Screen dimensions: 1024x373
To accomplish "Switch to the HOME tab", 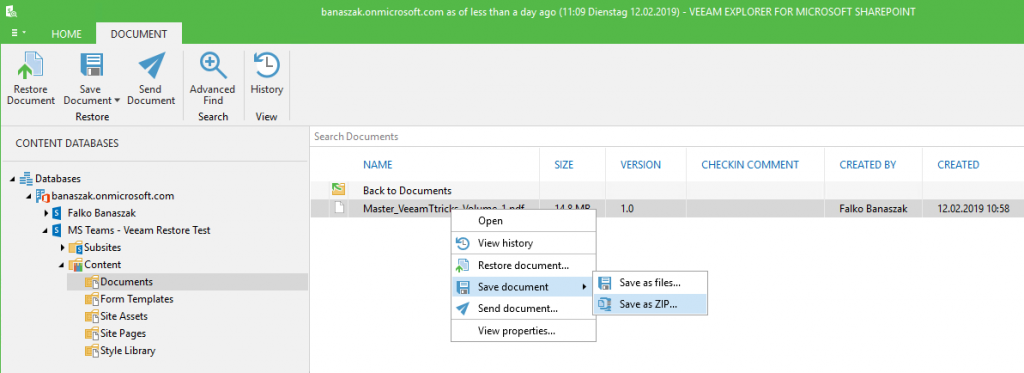I will (x=67, y=33).
